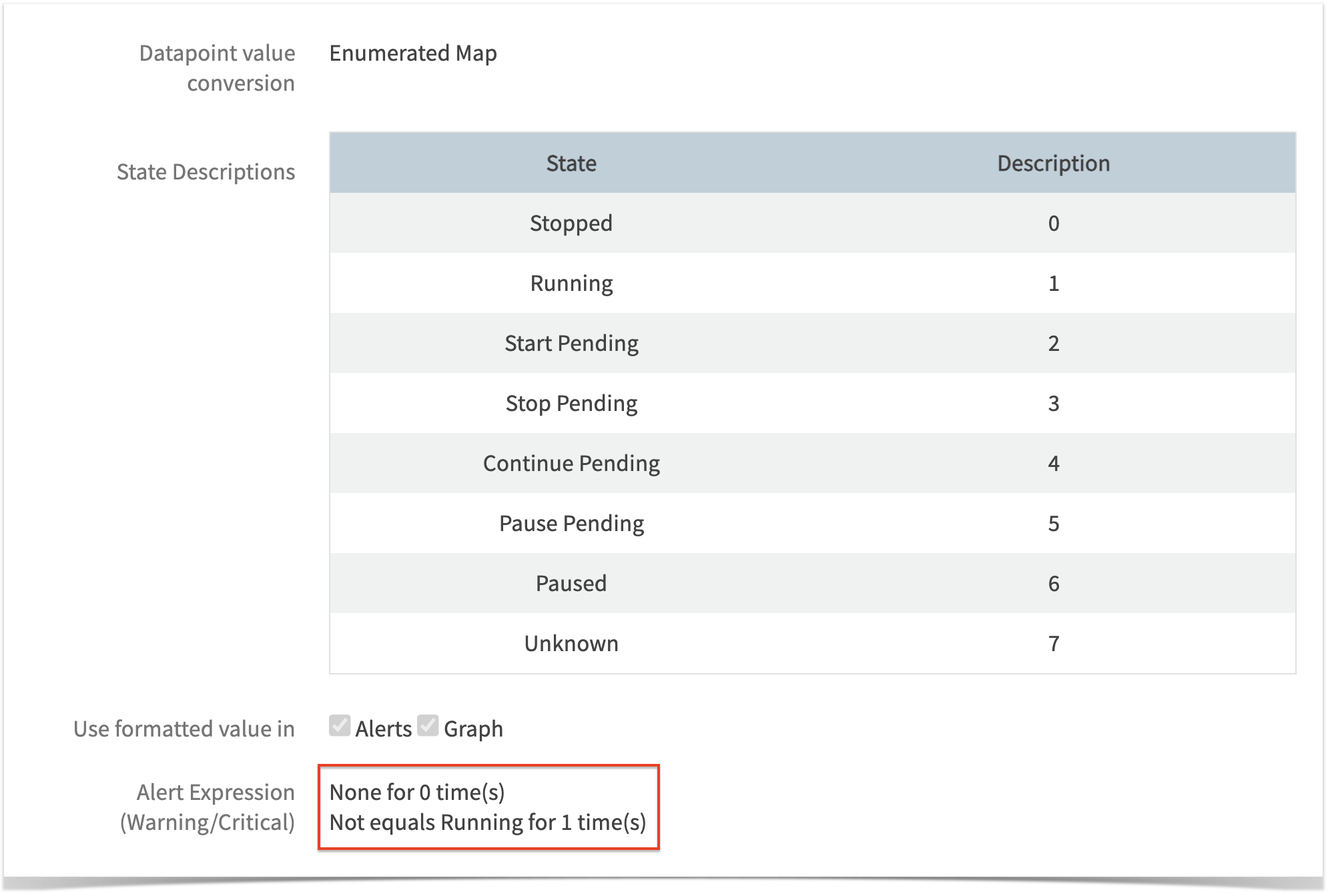1332x896 pixels.
Task: Edit the critical expression Not equals Running
Action: click(x=488, y=823)
